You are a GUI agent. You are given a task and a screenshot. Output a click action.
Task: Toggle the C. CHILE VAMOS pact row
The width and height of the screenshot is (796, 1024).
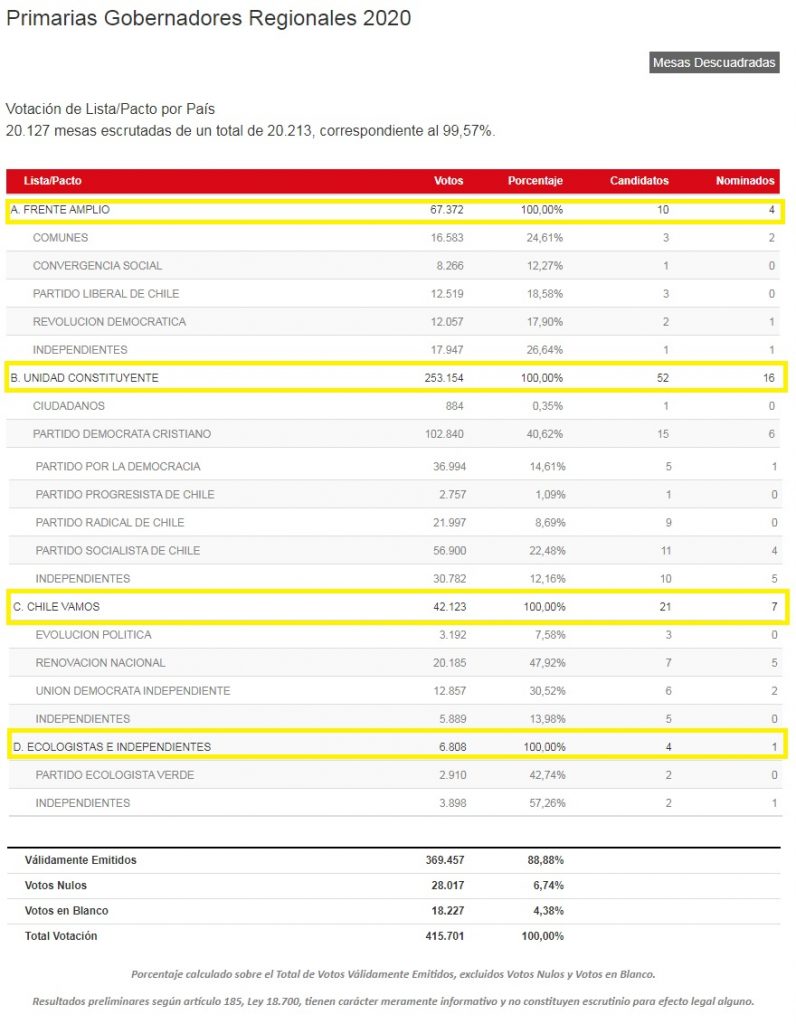(55, 607)
